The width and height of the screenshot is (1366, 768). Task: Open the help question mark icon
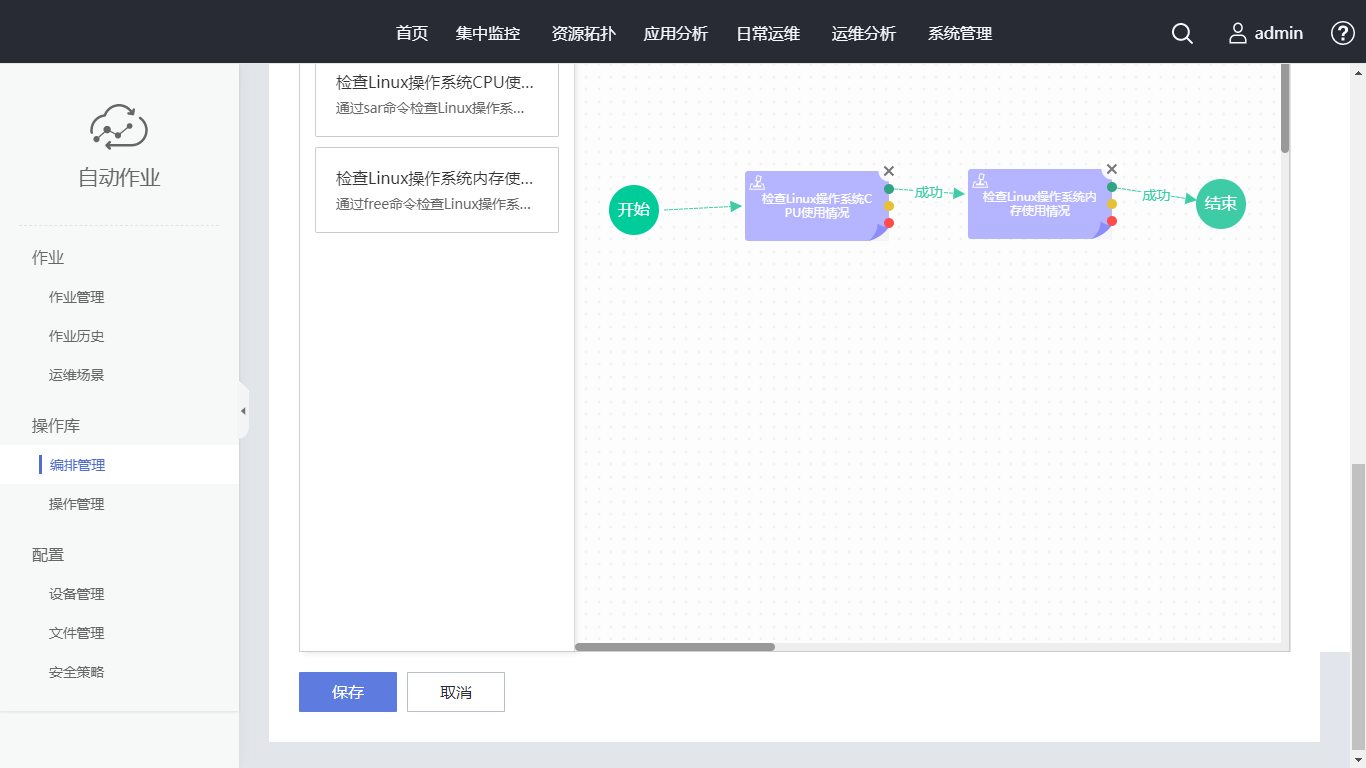point(1342,33)
